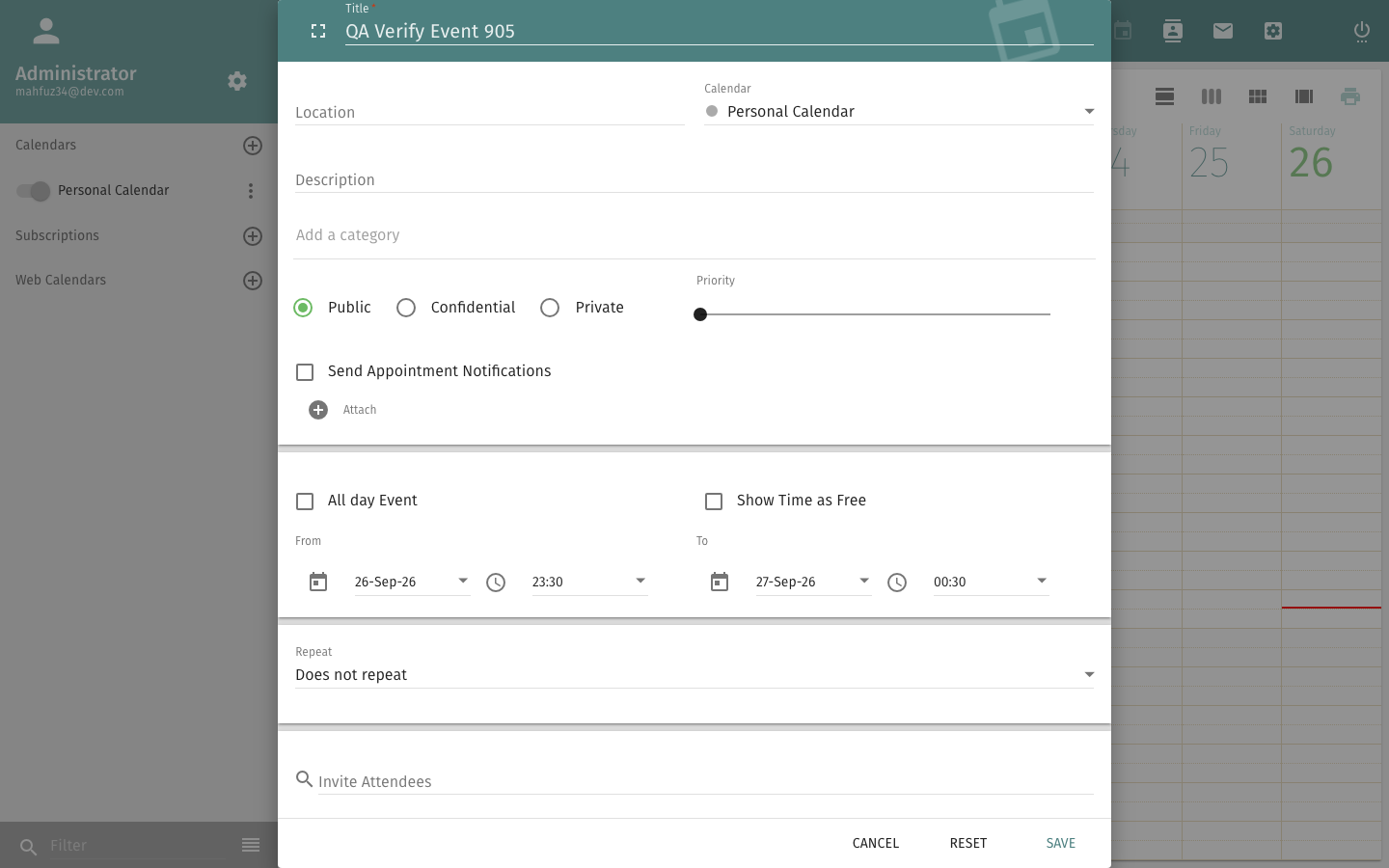Check All day Event
Viewport: 1389px width, 868px height.
point(305,502)
